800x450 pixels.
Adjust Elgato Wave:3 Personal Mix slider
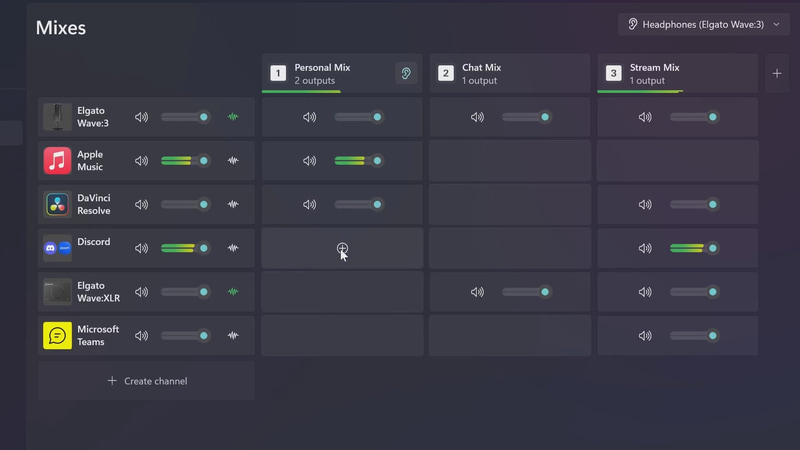359,117
